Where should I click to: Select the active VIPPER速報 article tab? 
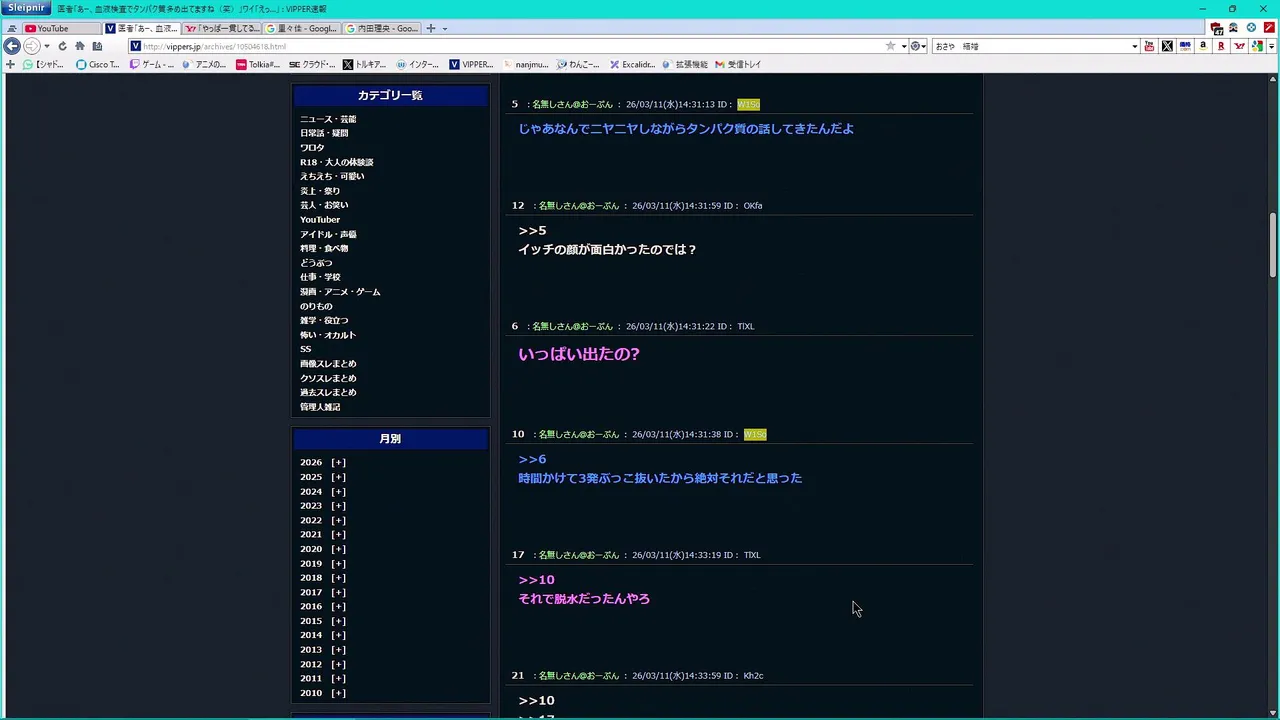(142, 28)
